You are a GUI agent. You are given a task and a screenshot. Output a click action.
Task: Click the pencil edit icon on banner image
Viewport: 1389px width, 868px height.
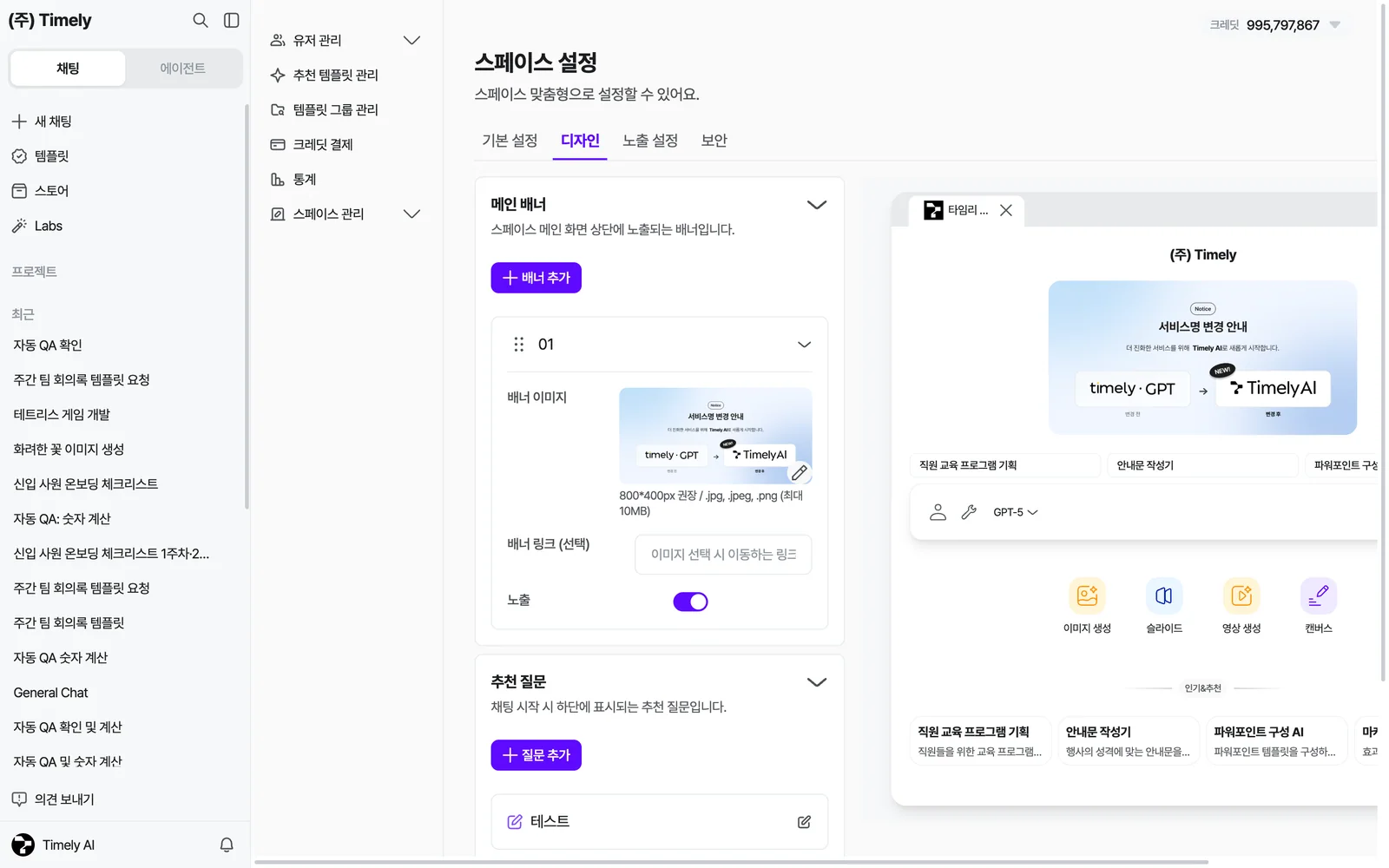pos(800,473)
